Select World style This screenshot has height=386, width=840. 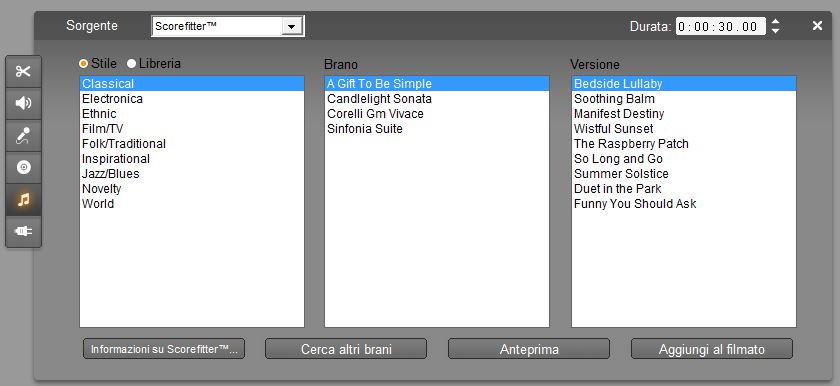pos(192,203)
